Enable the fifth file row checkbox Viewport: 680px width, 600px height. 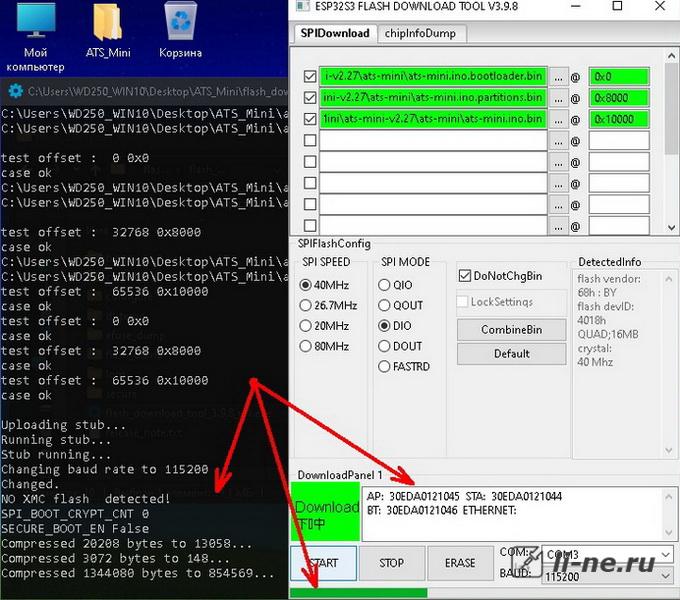pyautogui.click(x=310, y=162)
